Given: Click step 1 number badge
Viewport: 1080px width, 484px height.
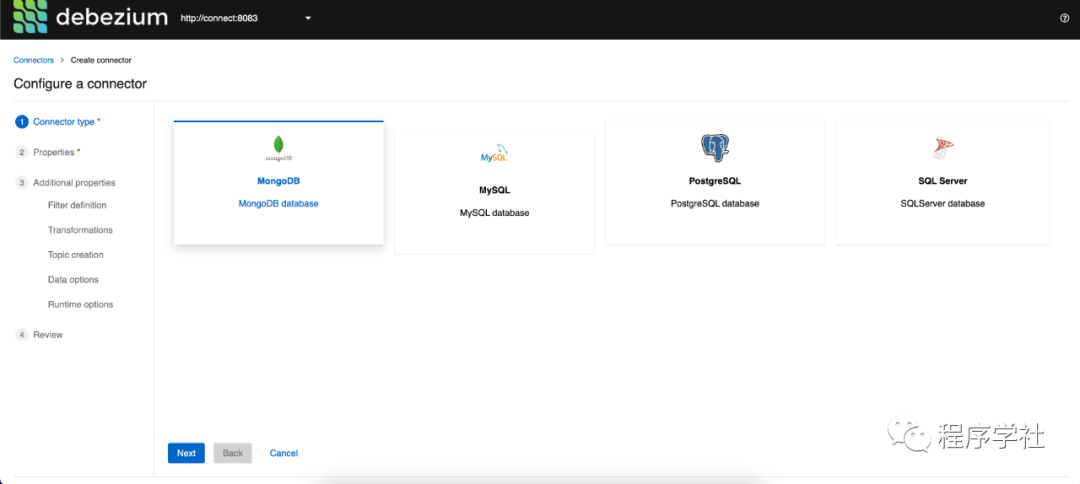Looking at the screenshot, I should coord(22,122).
